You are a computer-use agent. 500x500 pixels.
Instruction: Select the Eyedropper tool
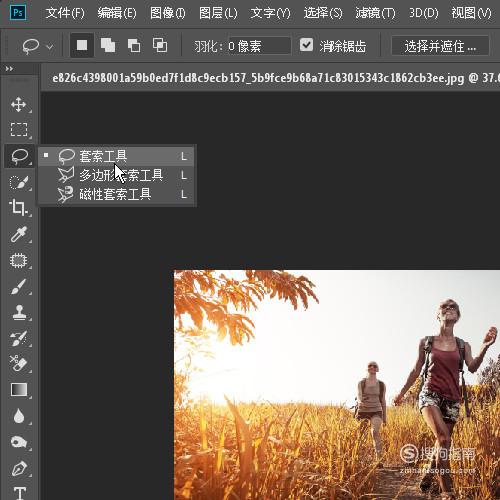pyautogui.click(x=19, y=234)
